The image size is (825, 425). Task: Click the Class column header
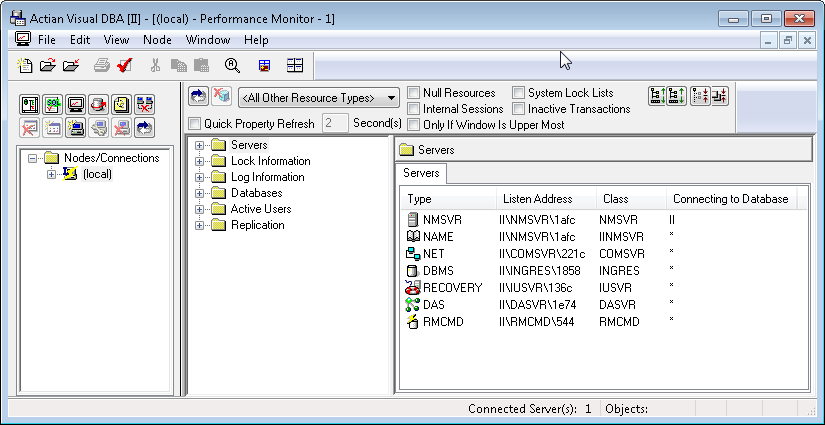pyautogui.click(x=630, y=199)
